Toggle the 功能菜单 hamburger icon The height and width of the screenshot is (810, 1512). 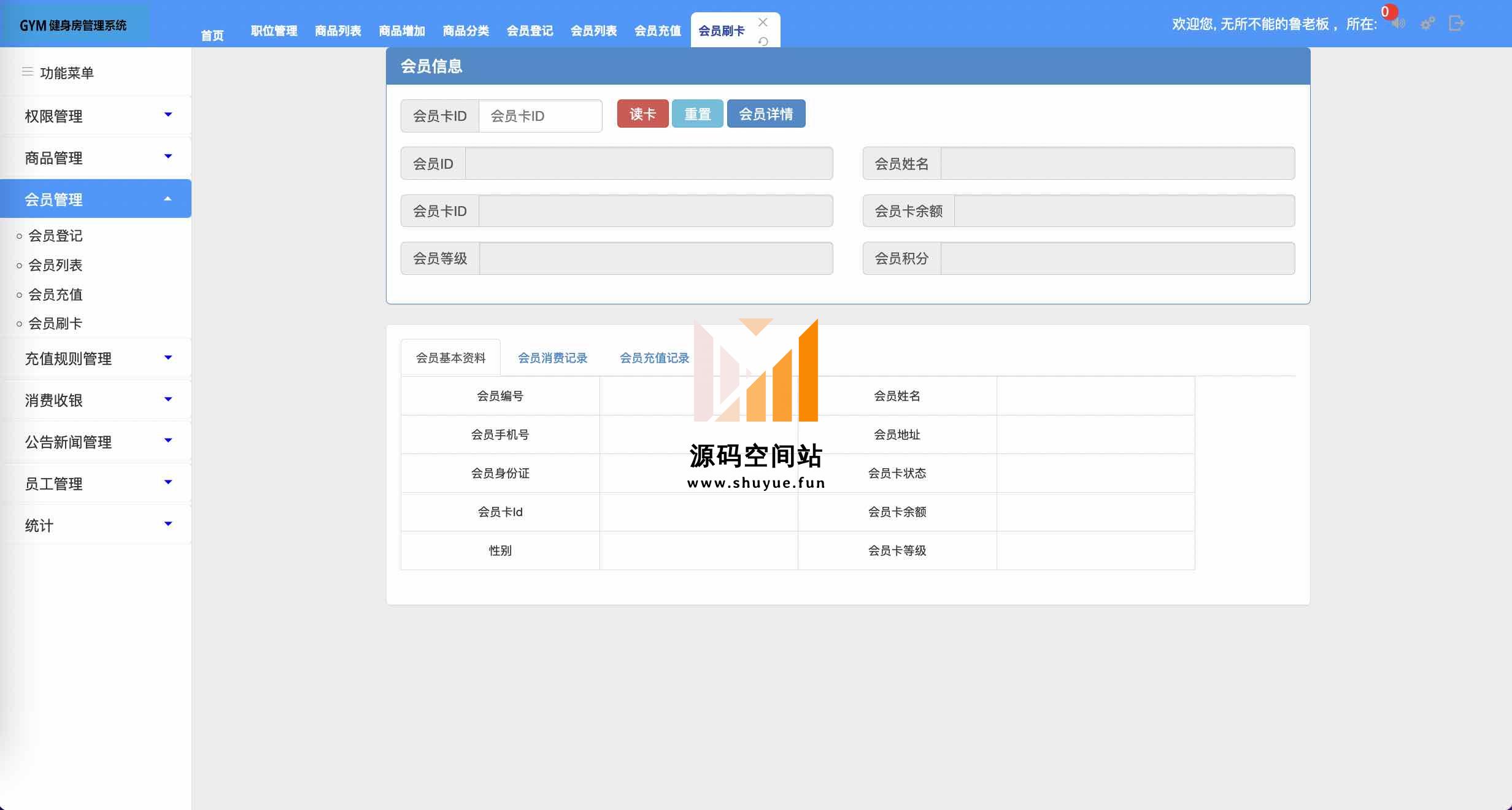click(27, 72)
